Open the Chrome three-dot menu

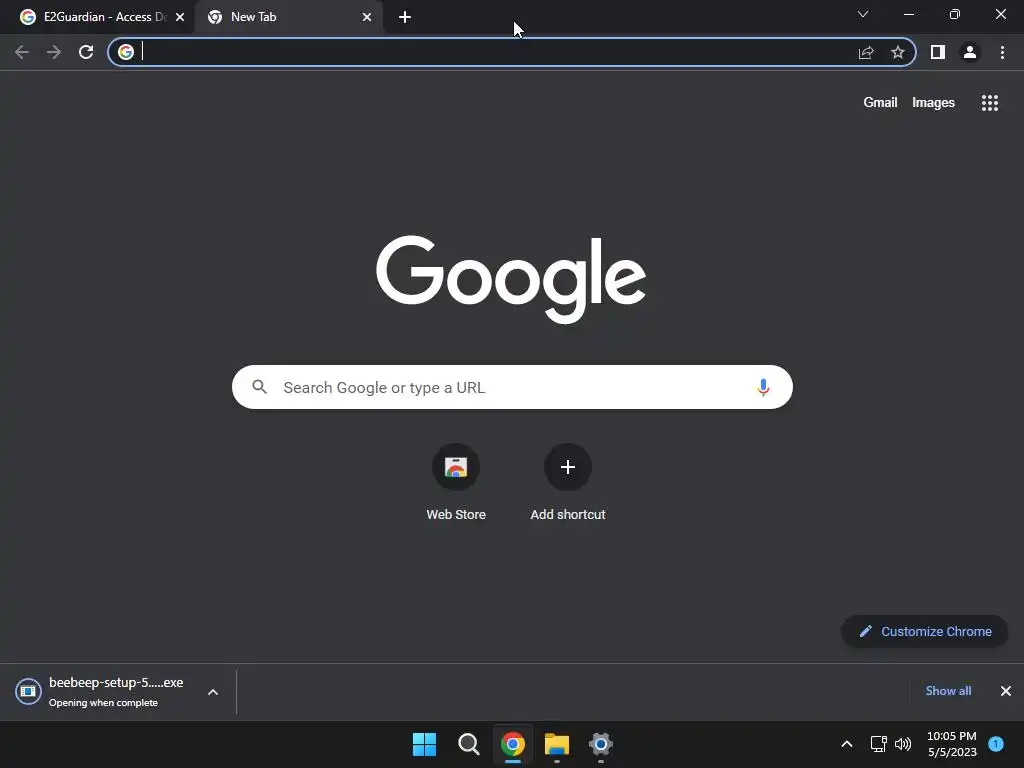[1002, 52]
